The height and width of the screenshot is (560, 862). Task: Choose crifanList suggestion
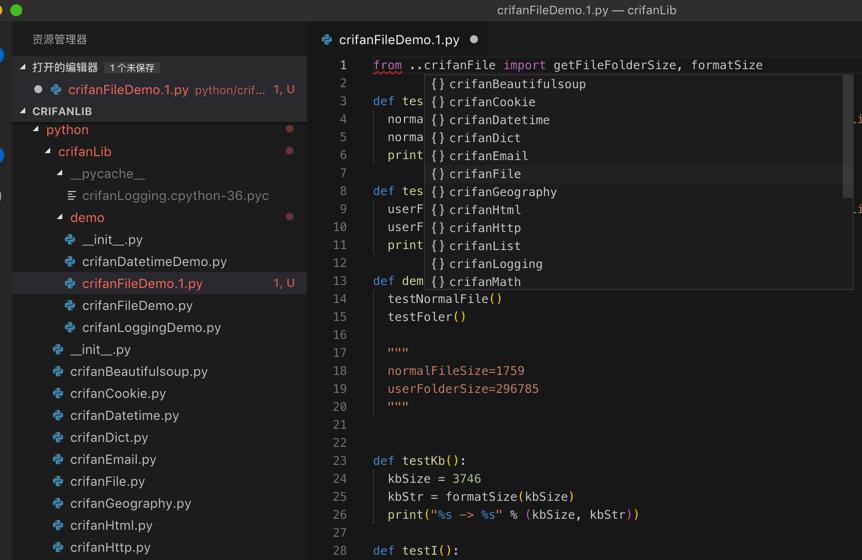633,246
